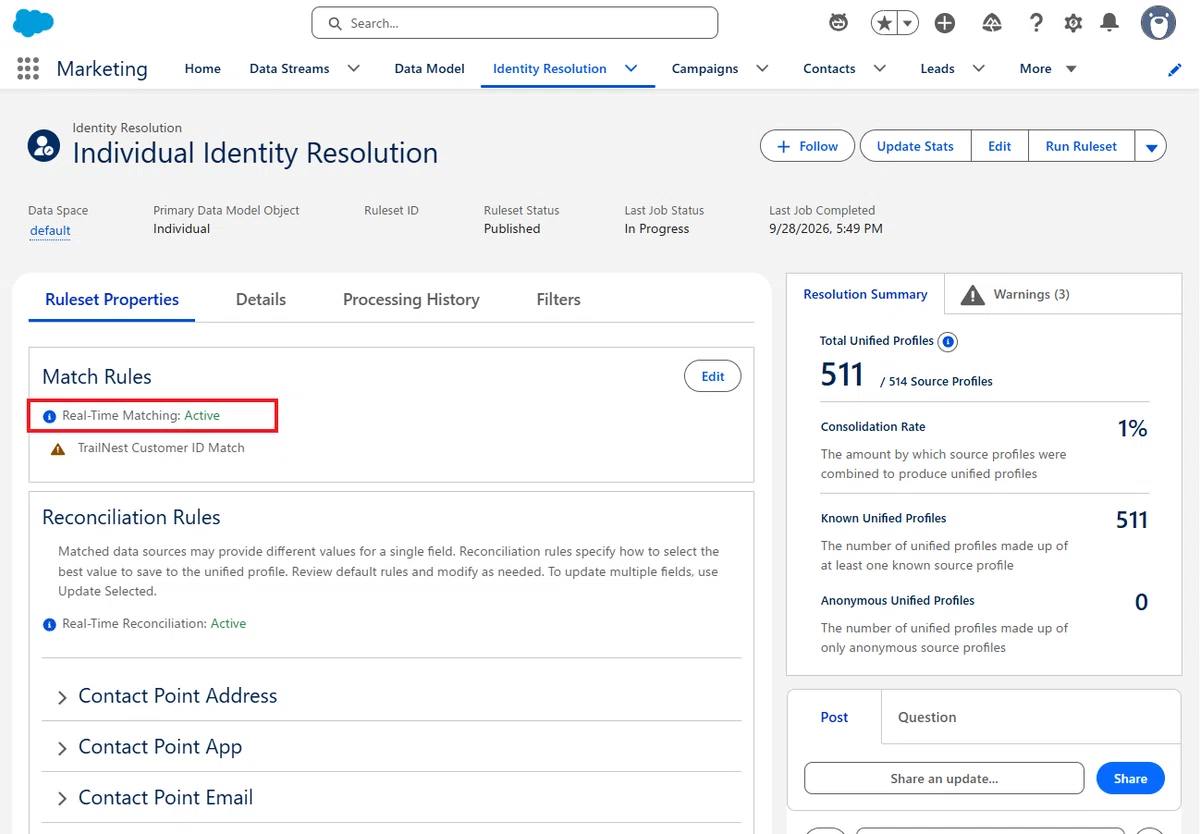View notifications bell
Viewport: 1200px width, 834px height.
pyautogui.click(x=1109, y=23)
